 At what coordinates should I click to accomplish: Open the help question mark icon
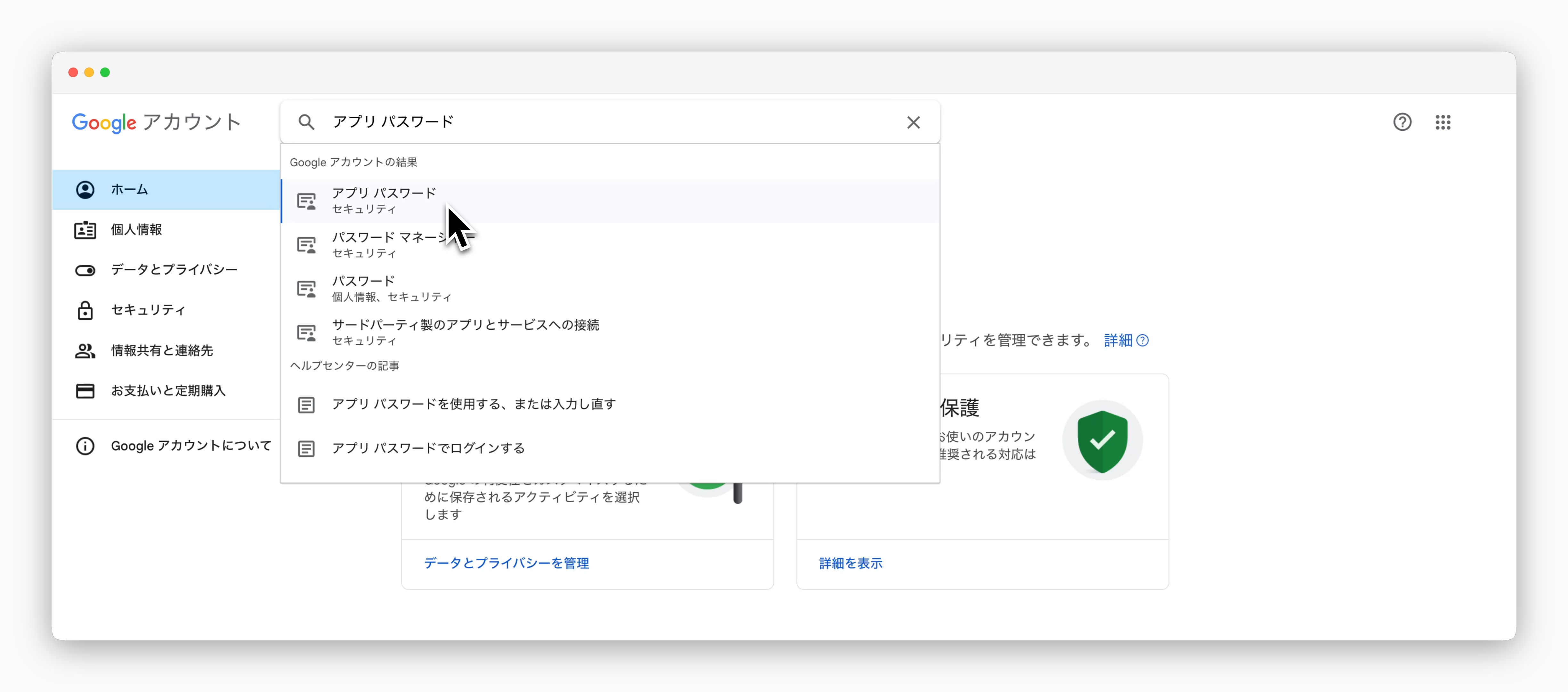(x=1402, y=122)
